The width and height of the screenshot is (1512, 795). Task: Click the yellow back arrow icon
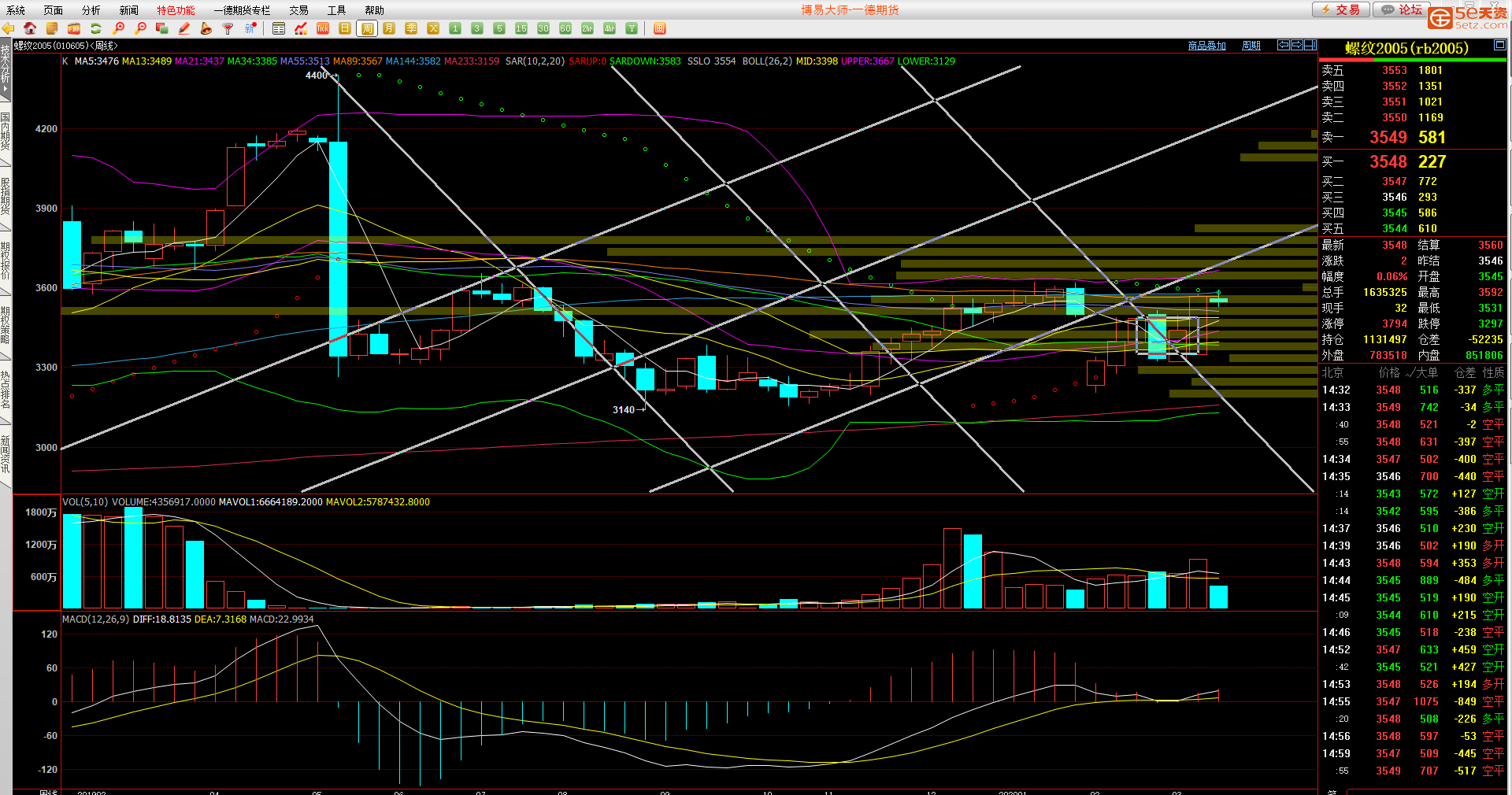pos(8,28)
